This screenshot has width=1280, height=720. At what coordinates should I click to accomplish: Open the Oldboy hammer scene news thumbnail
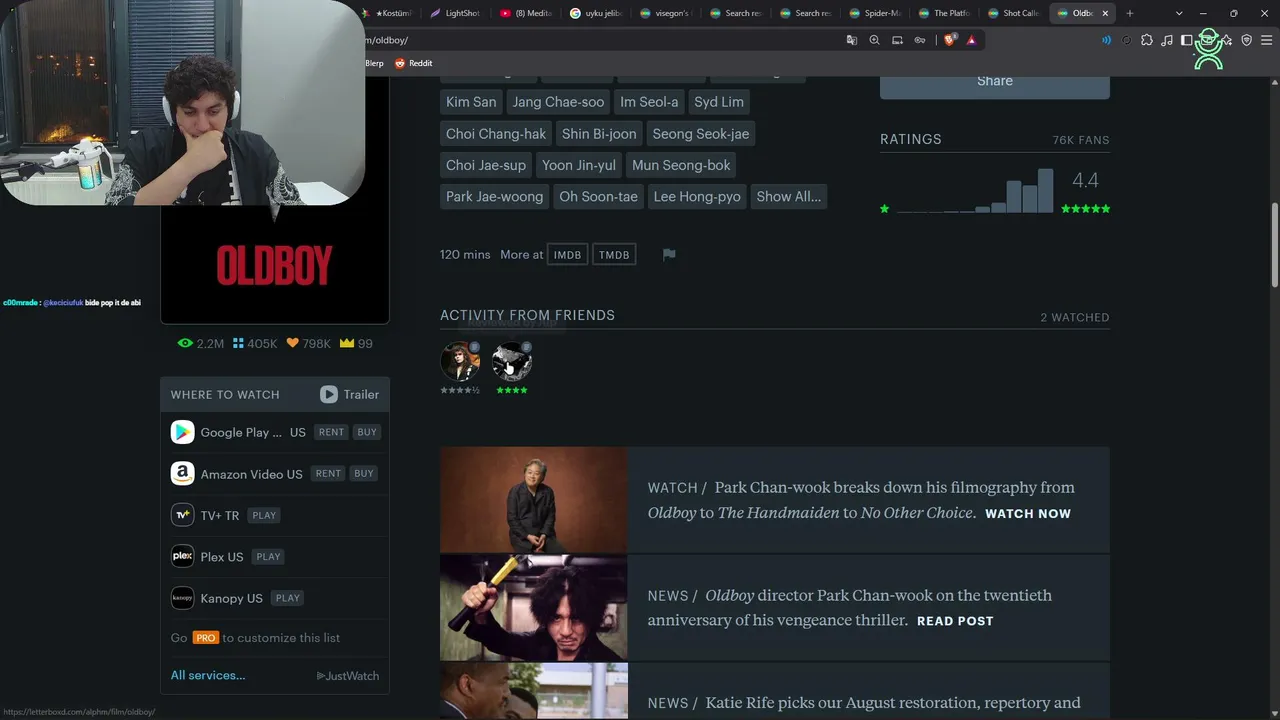point(534,607)
